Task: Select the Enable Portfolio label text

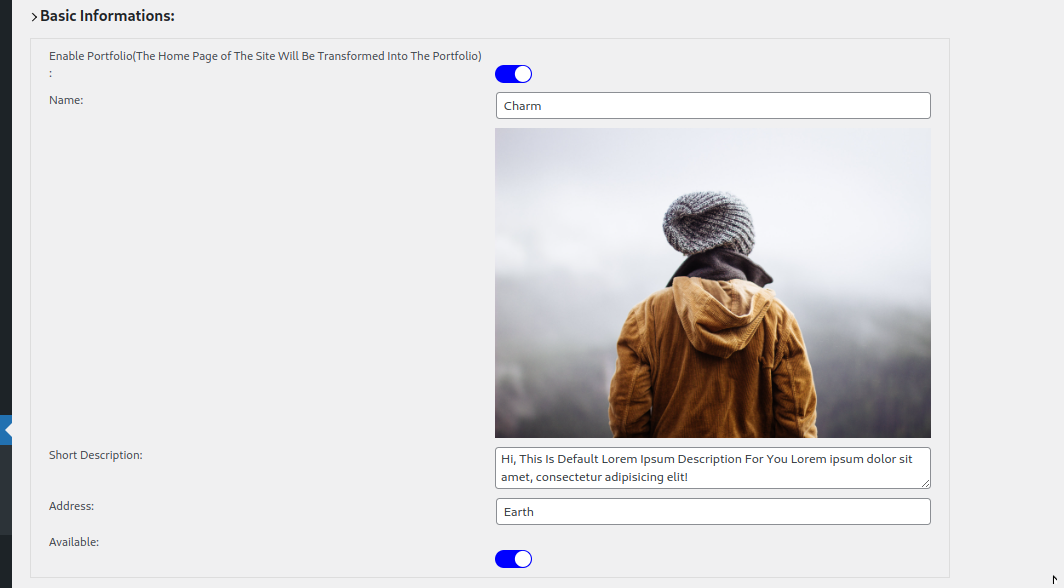Action: click(265, 64)
